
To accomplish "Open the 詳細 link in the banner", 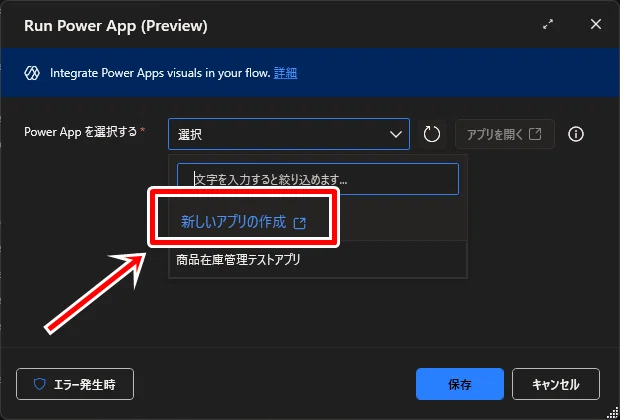I will [285, 73].
